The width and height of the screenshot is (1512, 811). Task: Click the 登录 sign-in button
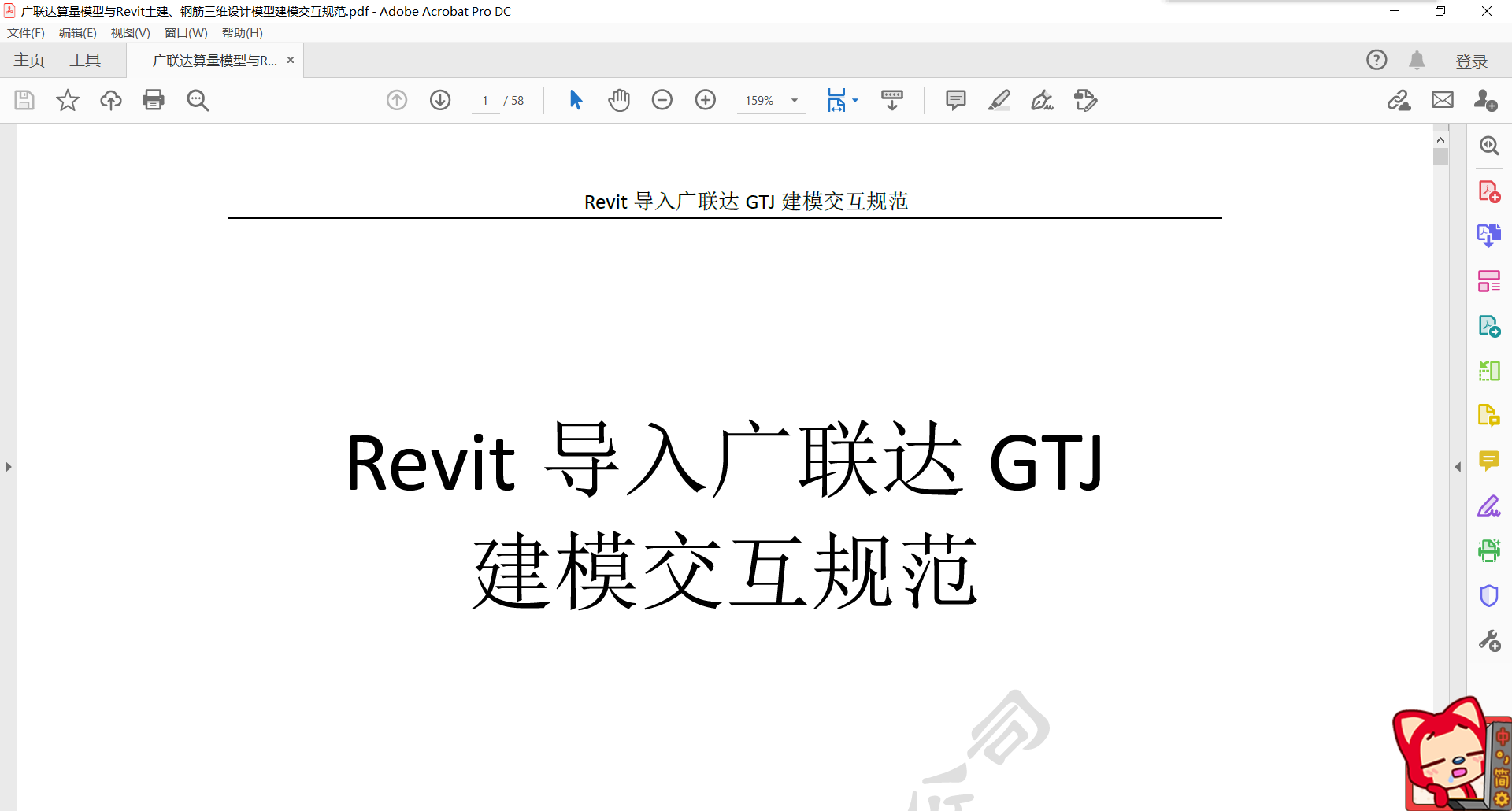click(x=1471, y=61)
